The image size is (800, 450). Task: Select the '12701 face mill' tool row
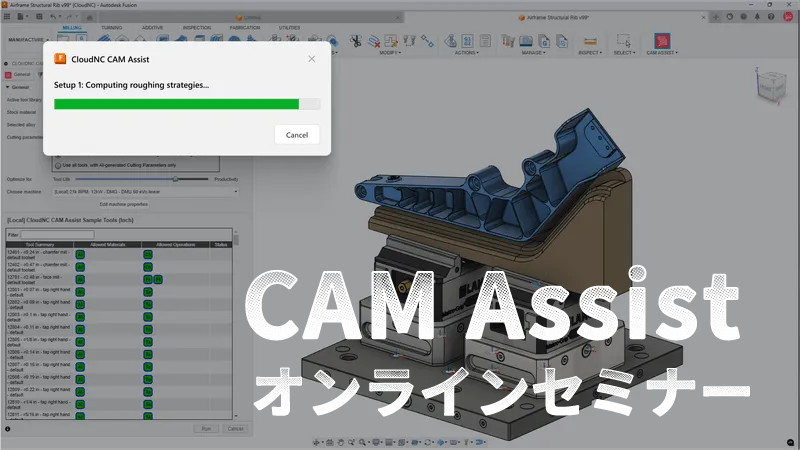[x=119, y=280]
